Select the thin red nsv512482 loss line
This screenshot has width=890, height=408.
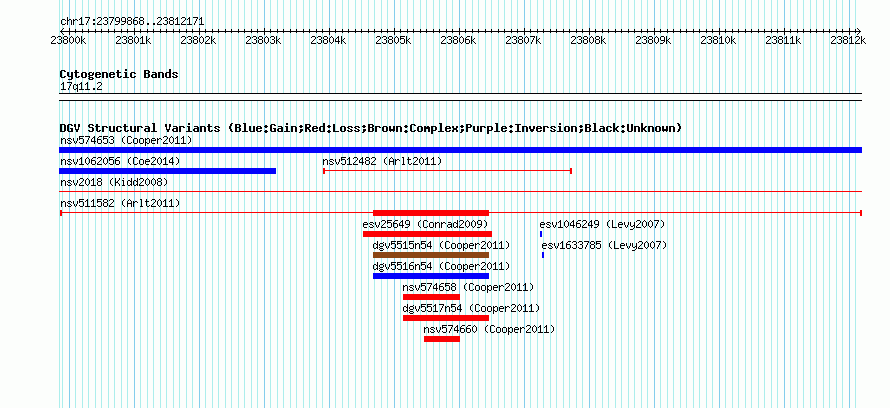pyautogui.click(x=447, y=171)
